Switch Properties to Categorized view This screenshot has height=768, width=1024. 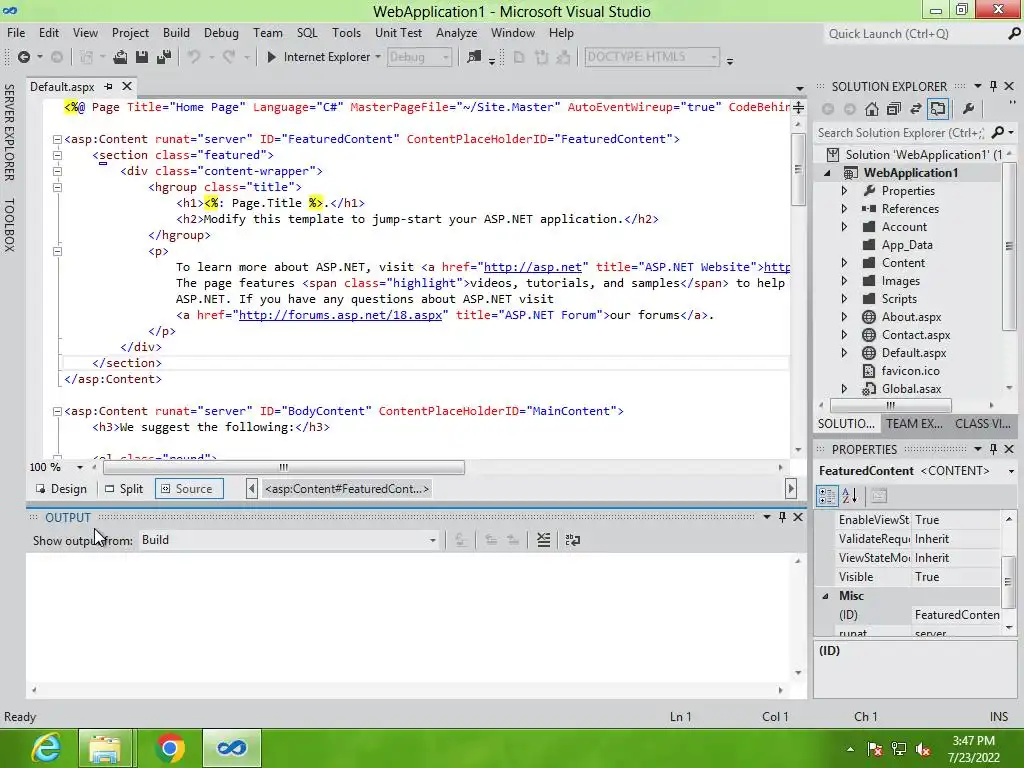click(827, 496)
